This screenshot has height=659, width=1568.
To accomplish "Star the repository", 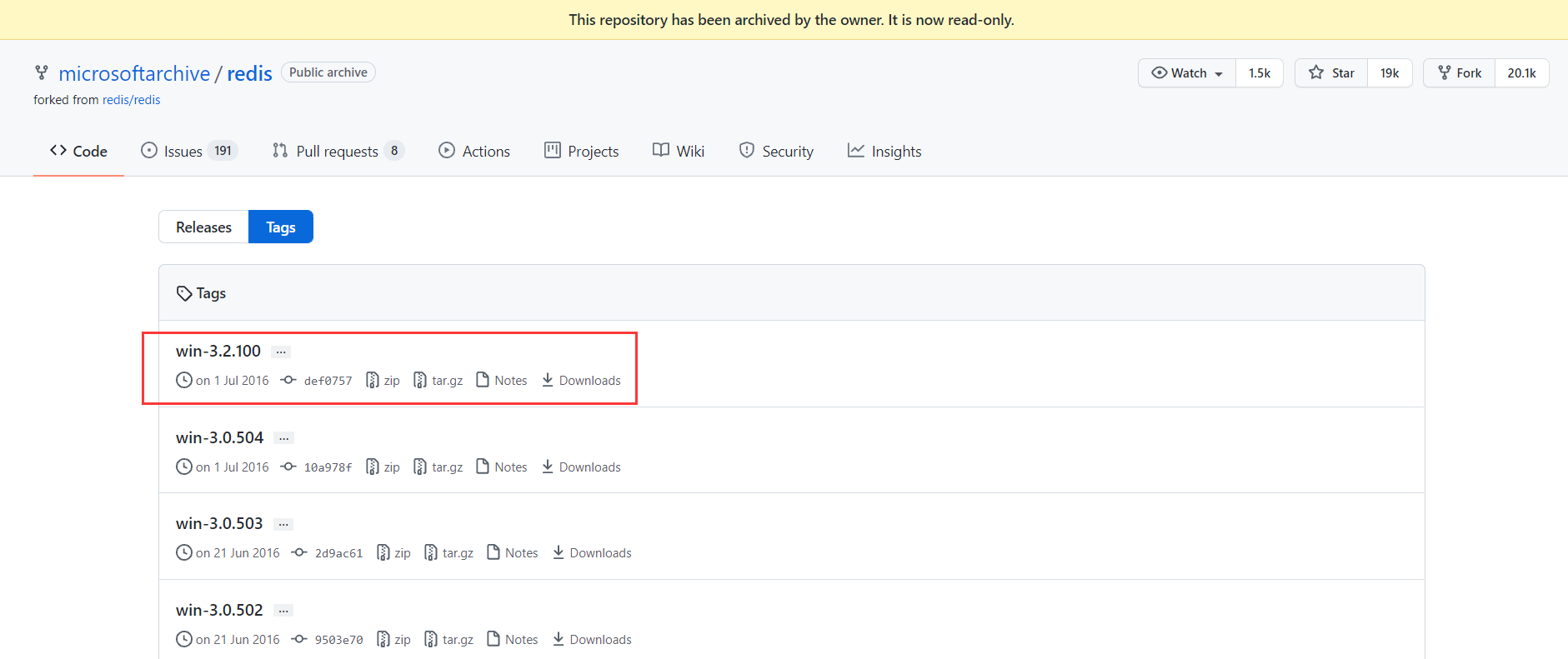I will click(1331, 73).
